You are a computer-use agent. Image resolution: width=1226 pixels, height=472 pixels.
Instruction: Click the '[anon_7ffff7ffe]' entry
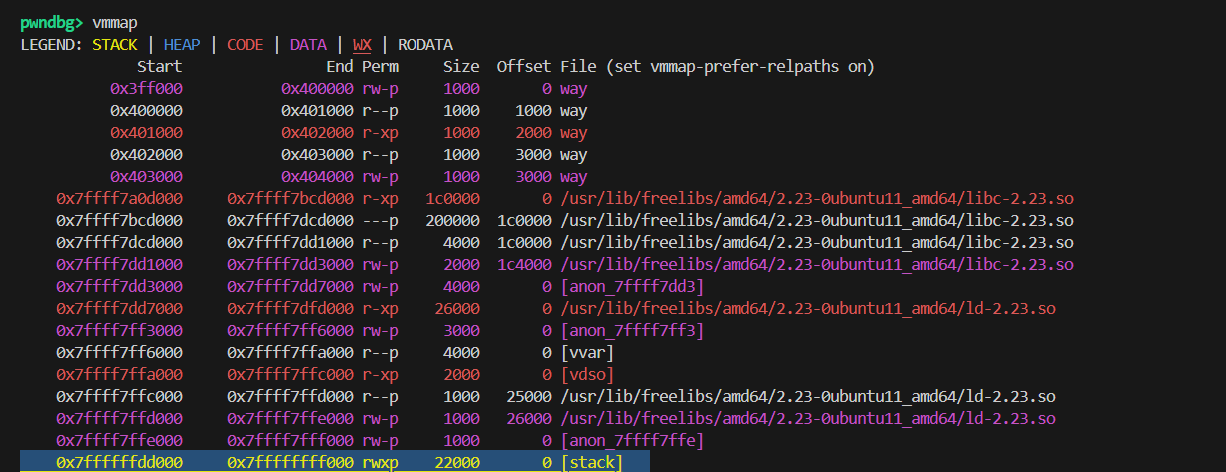click(x=632, y=440)
